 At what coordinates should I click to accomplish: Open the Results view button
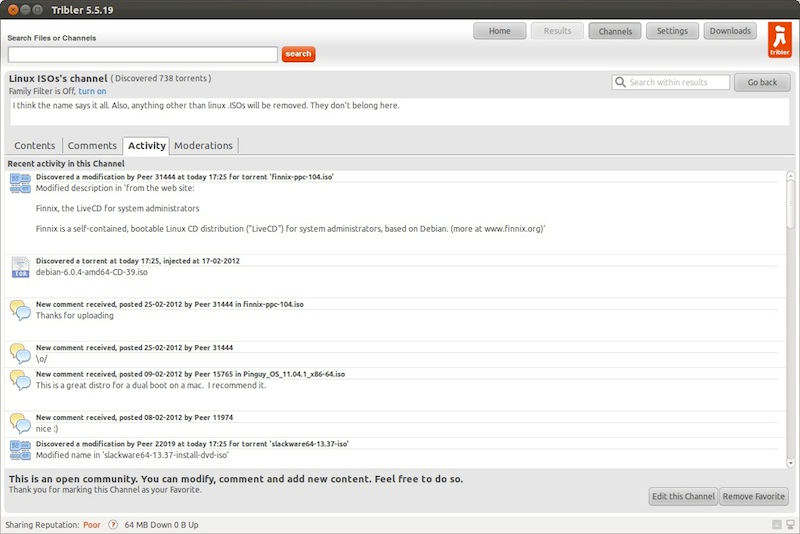[x=557, y=31]
